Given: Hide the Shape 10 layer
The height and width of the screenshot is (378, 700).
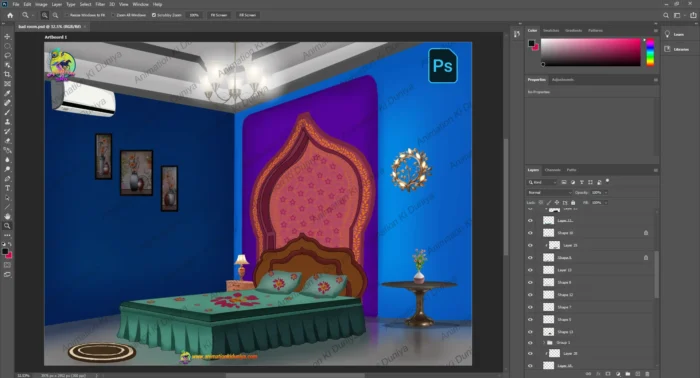Looking at the screenshot, I should coord(530,233).
